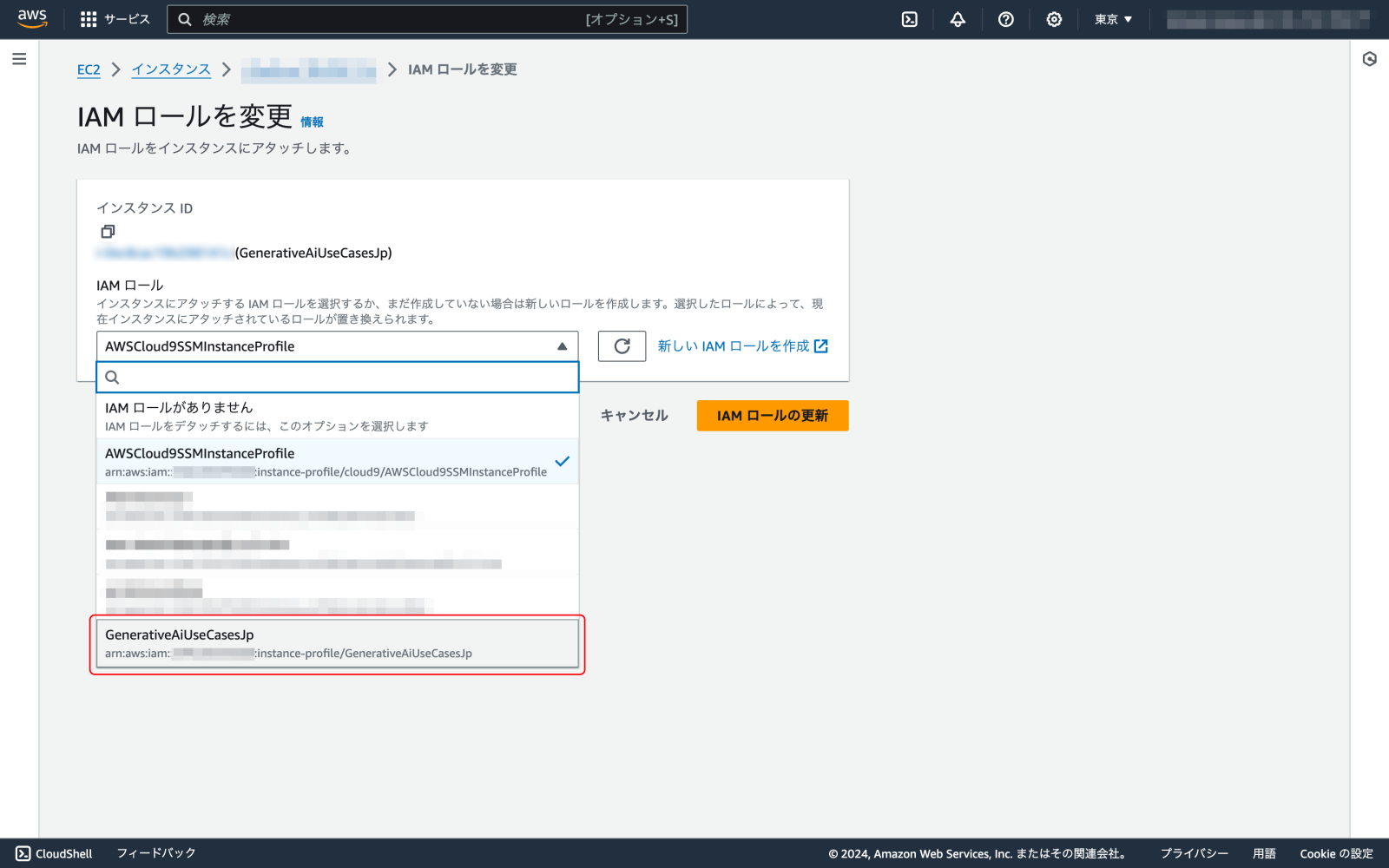
Task: Open the help menu
Action: tap(1005, 19)
